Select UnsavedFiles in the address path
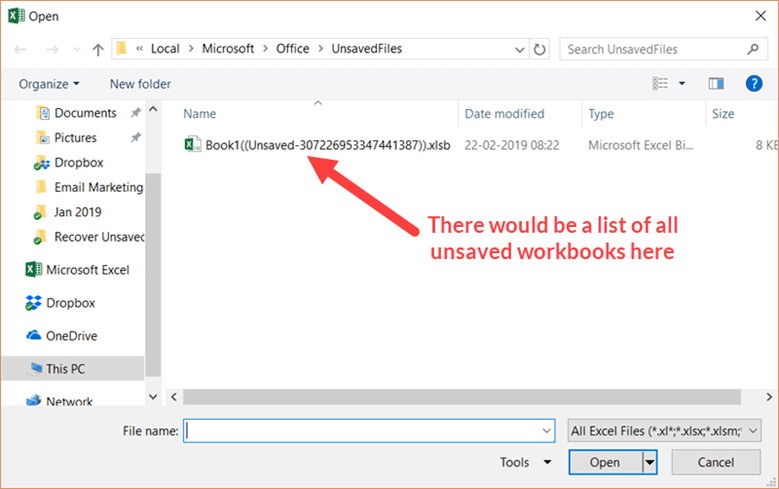Screen dimensions: 779x489 (367, 49)
